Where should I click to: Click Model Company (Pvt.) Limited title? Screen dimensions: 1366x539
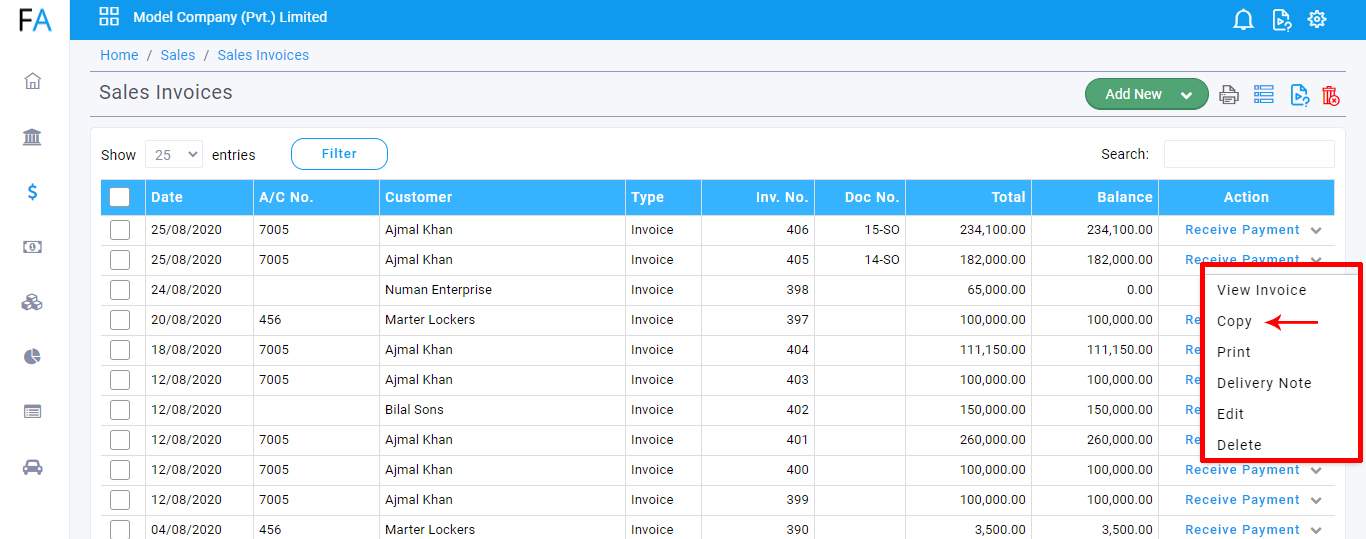coord(230,17)
